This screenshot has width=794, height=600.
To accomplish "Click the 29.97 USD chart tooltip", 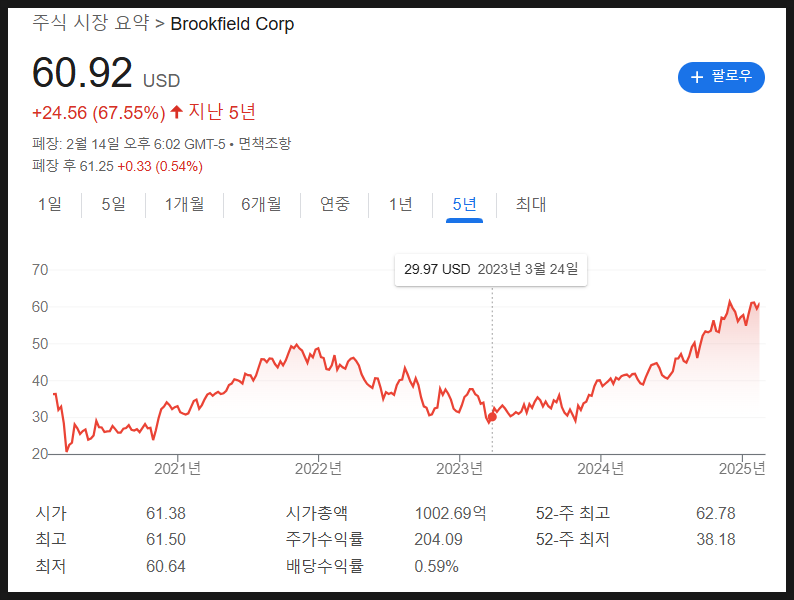I will click(491, 269).
